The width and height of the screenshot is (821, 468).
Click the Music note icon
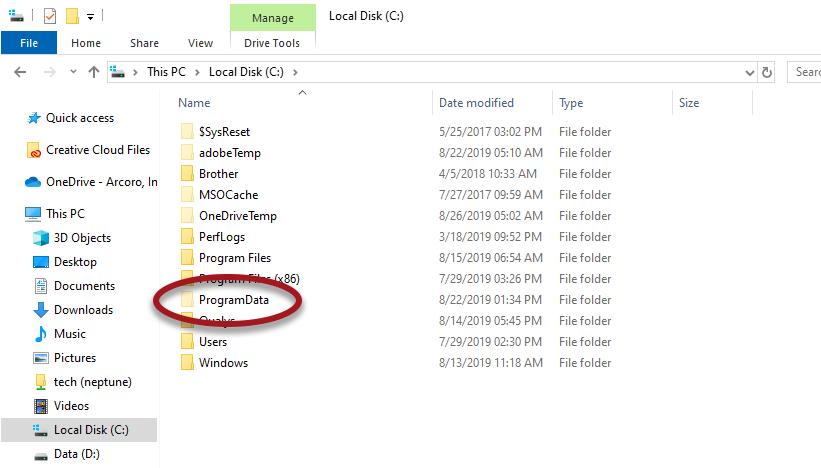pyautogui.click(x=41, y=334)
